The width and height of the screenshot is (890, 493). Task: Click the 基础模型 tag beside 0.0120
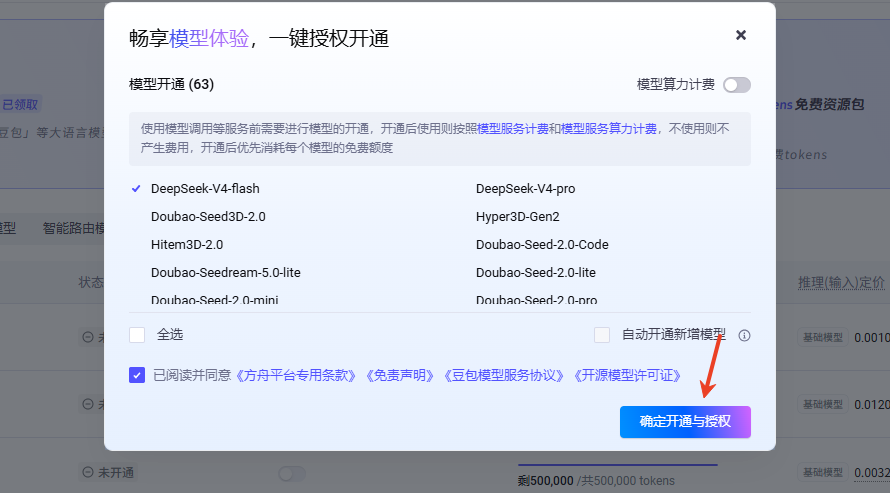point(822,404)
